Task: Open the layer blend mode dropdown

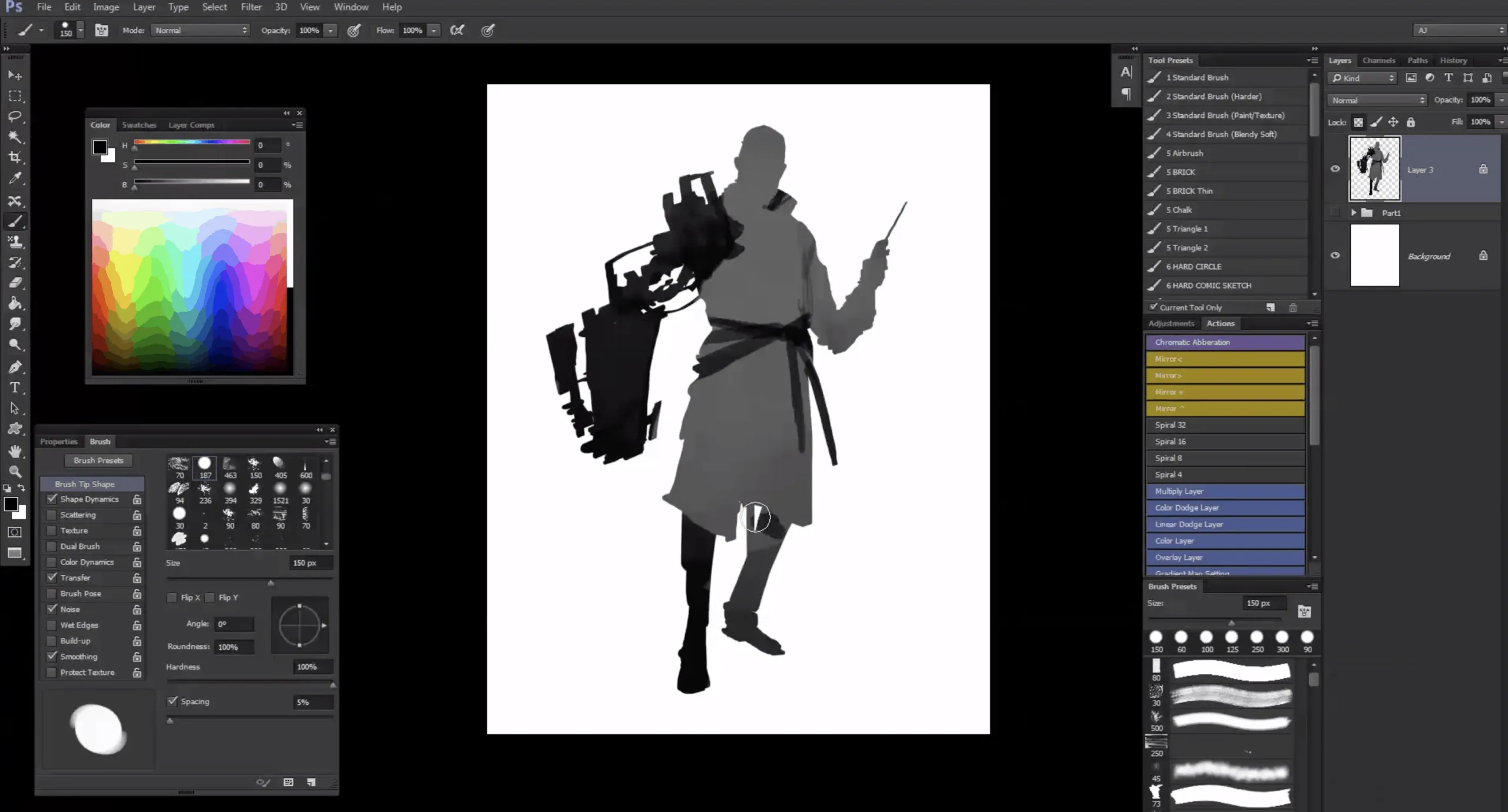Action: 1376,100
